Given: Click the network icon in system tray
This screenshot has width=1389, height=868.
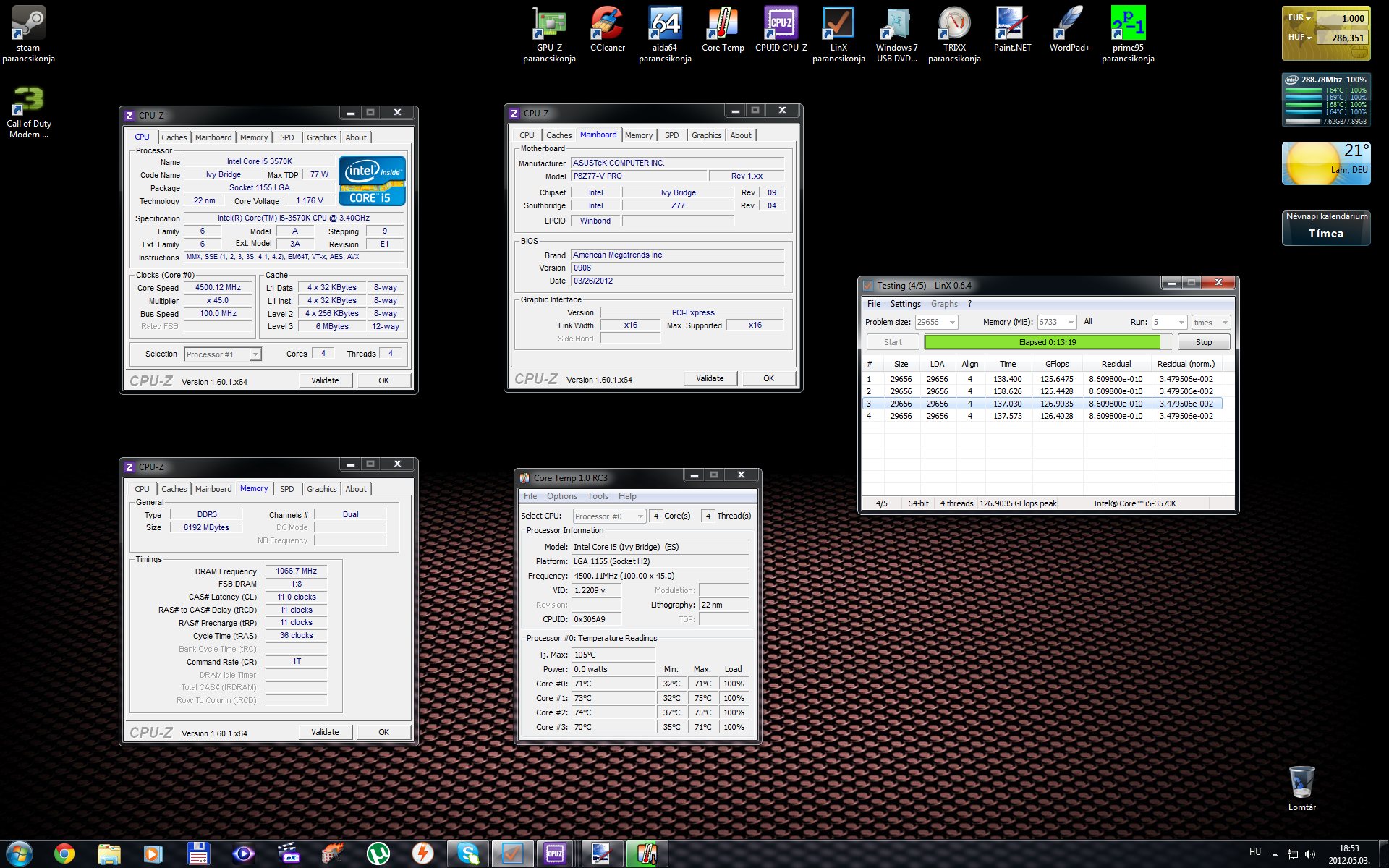Looking at the screenshot, I should [1293, 854].
